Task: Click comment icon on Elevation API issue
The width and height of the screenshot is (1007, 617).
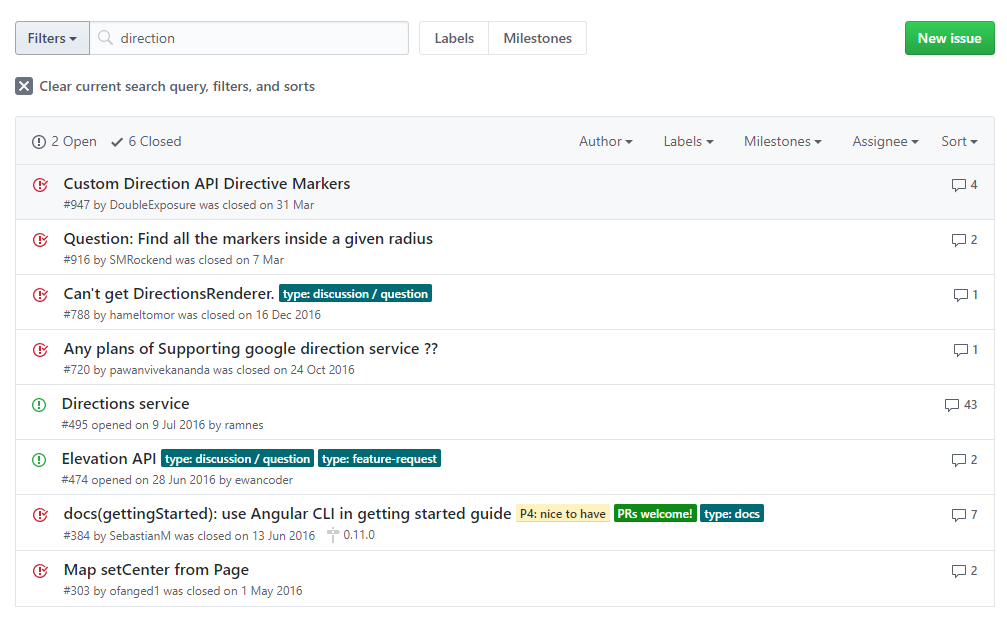Action: click(958, 460)
